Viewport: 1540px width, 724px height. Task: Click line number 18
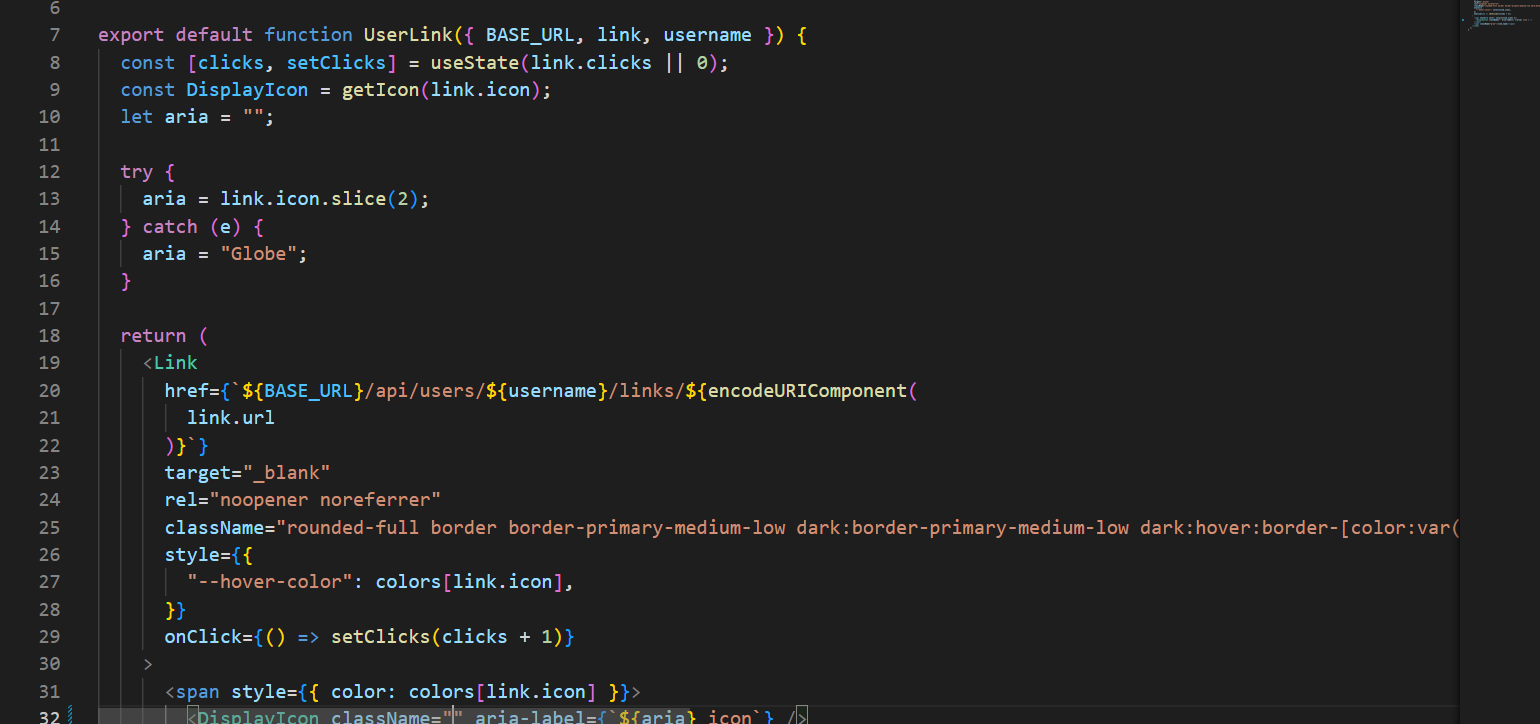[49, 335]
